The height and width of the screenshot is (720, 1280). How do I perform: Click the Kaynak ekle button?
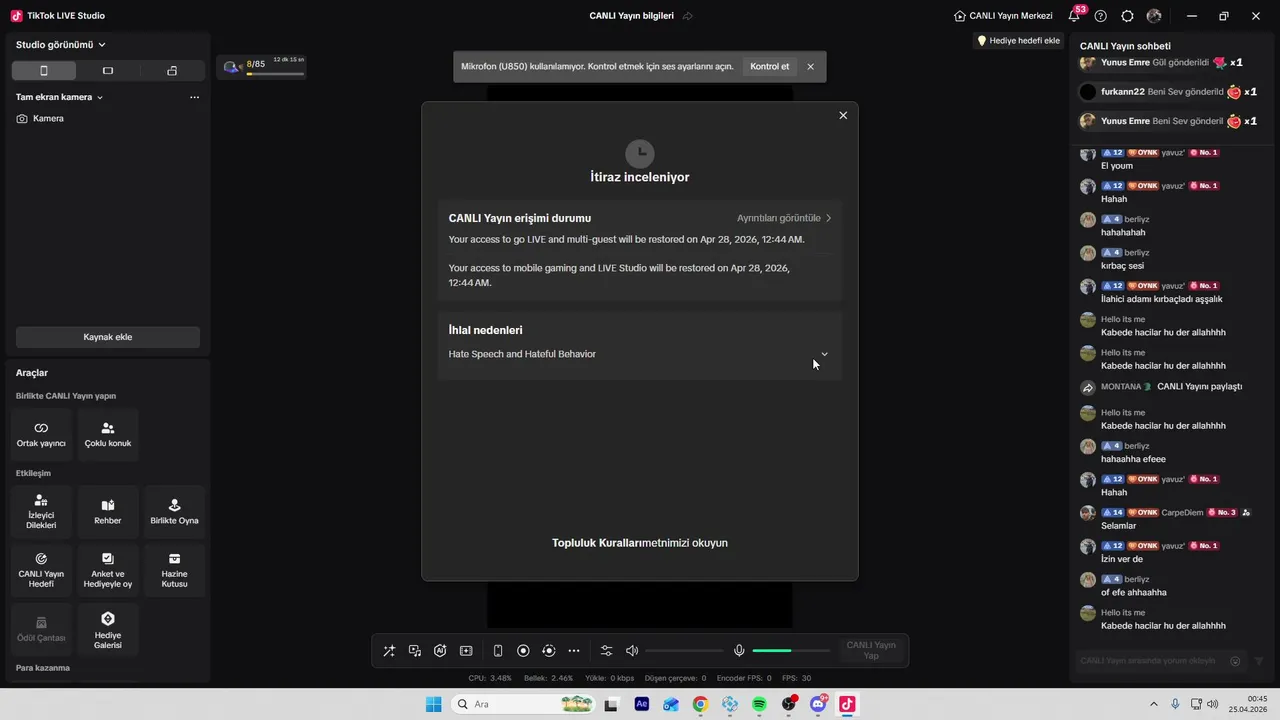[x=108, y=337]
